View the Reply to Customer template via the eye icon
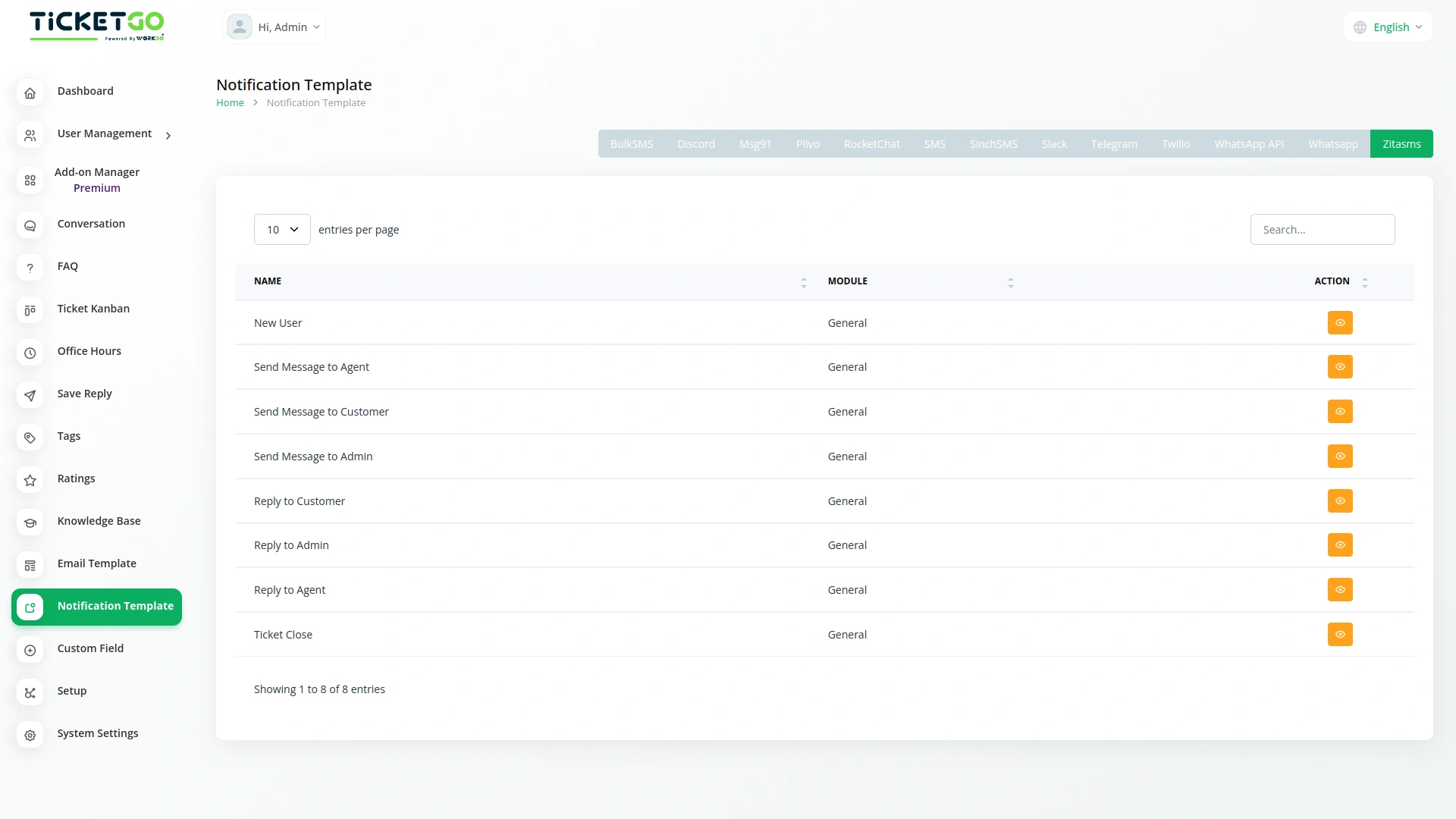 click(x=1340, y=500)
